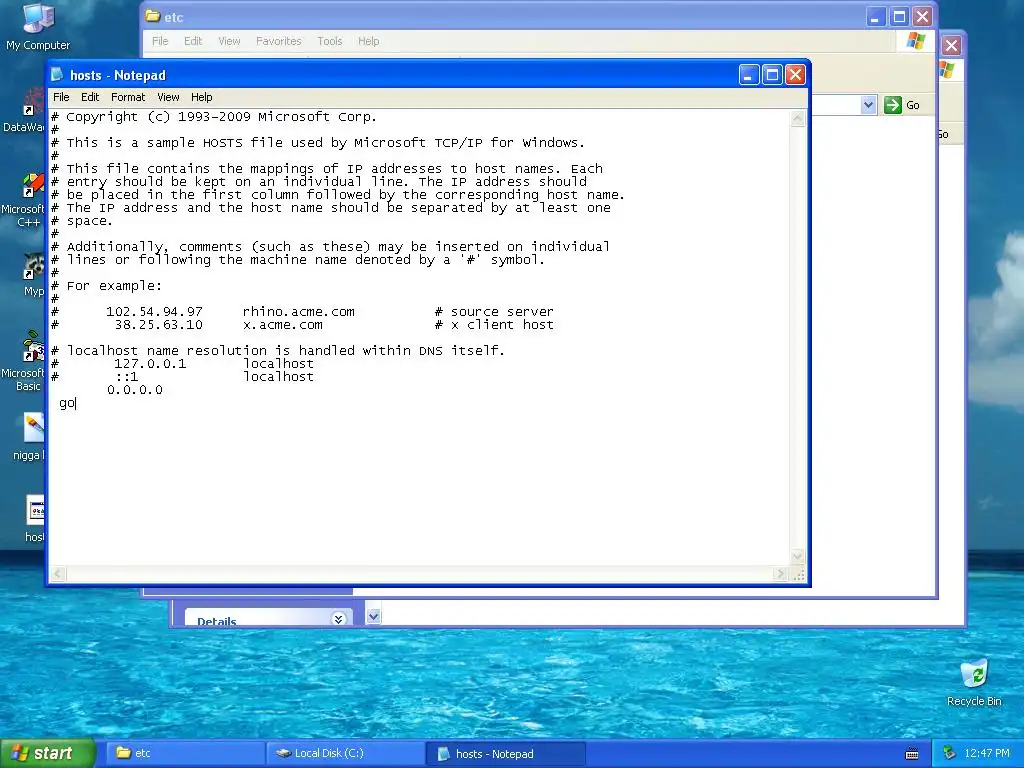This screenshot has width=1024, height=768.
Task: Open the Favorites menu in the etc window
Action: tap(279, 41)
